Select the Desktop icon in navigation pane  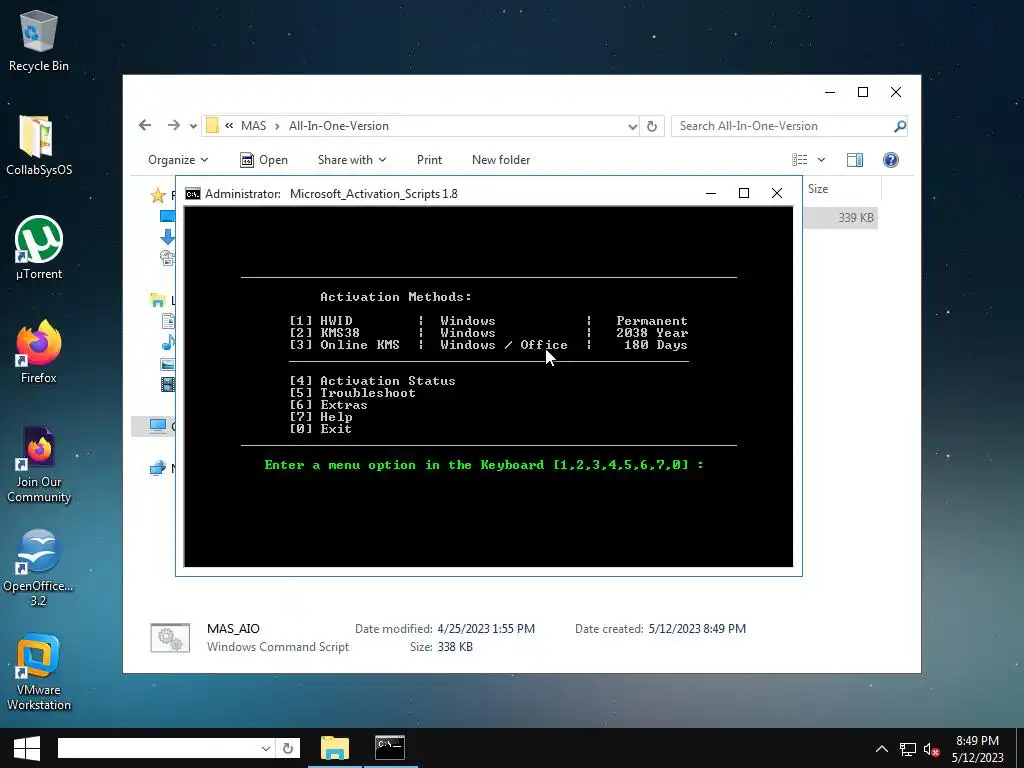point(167,216)
